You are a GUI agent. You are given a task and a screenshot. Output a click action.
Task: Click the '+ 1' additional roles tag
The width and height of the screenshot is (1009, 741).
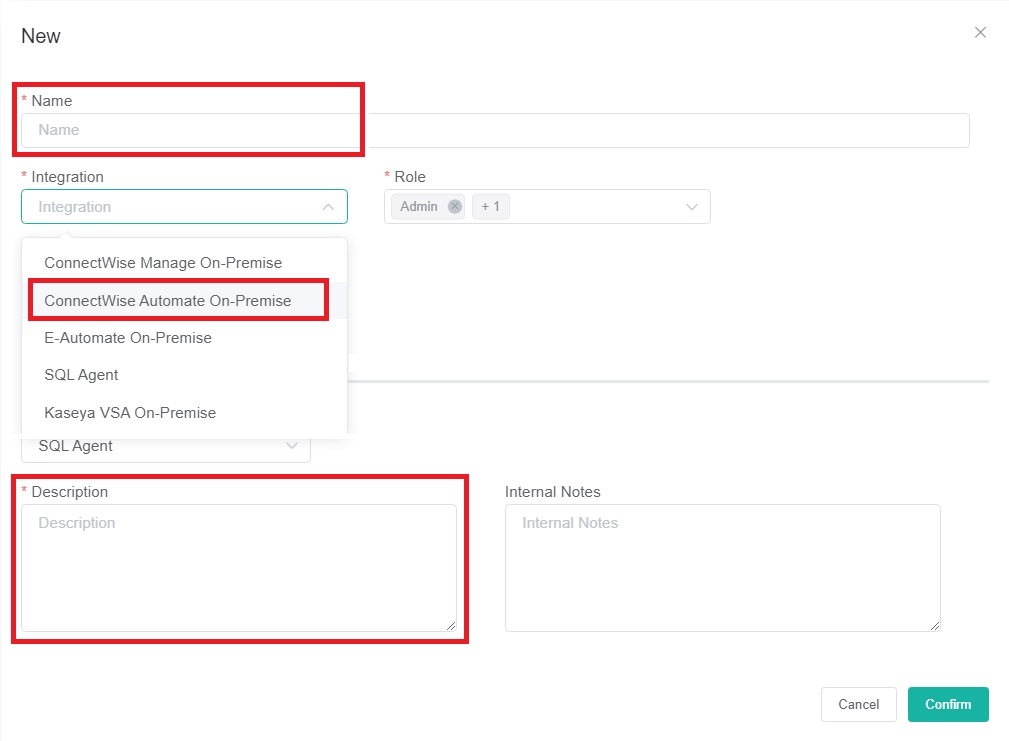490,207
